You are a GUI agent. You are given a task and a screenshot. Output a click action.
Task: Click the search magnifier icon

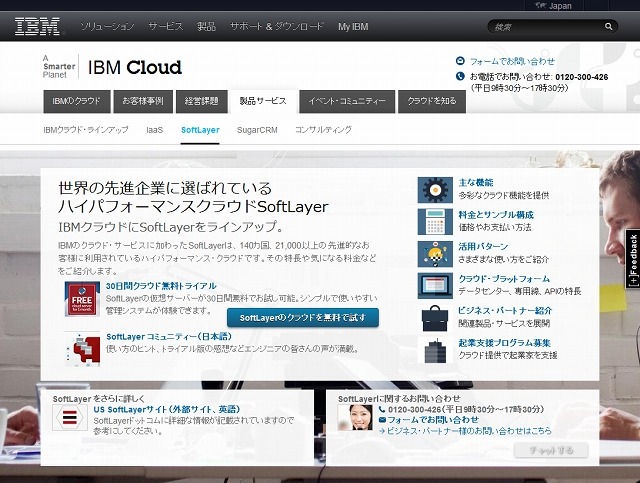[x=608, y=27]
